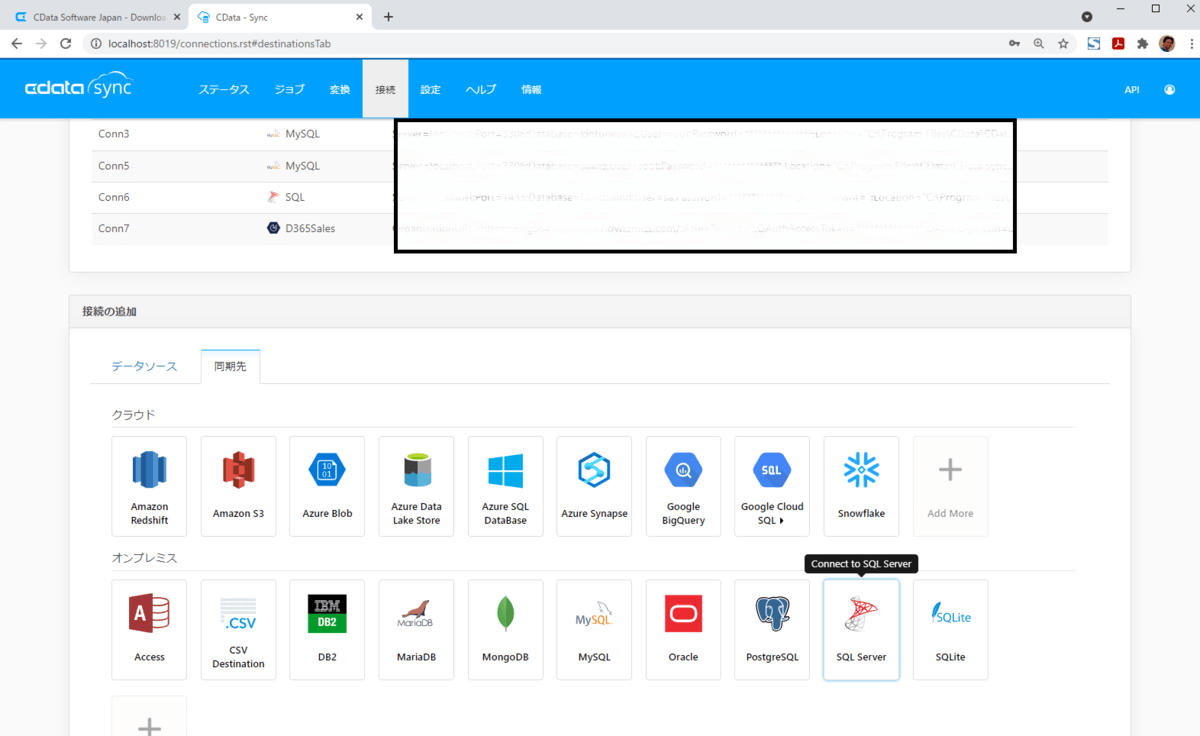The image size is (1200, 736).
Task: Select the Azure SQL DataBase tile
Action: [x=505, y=486]
